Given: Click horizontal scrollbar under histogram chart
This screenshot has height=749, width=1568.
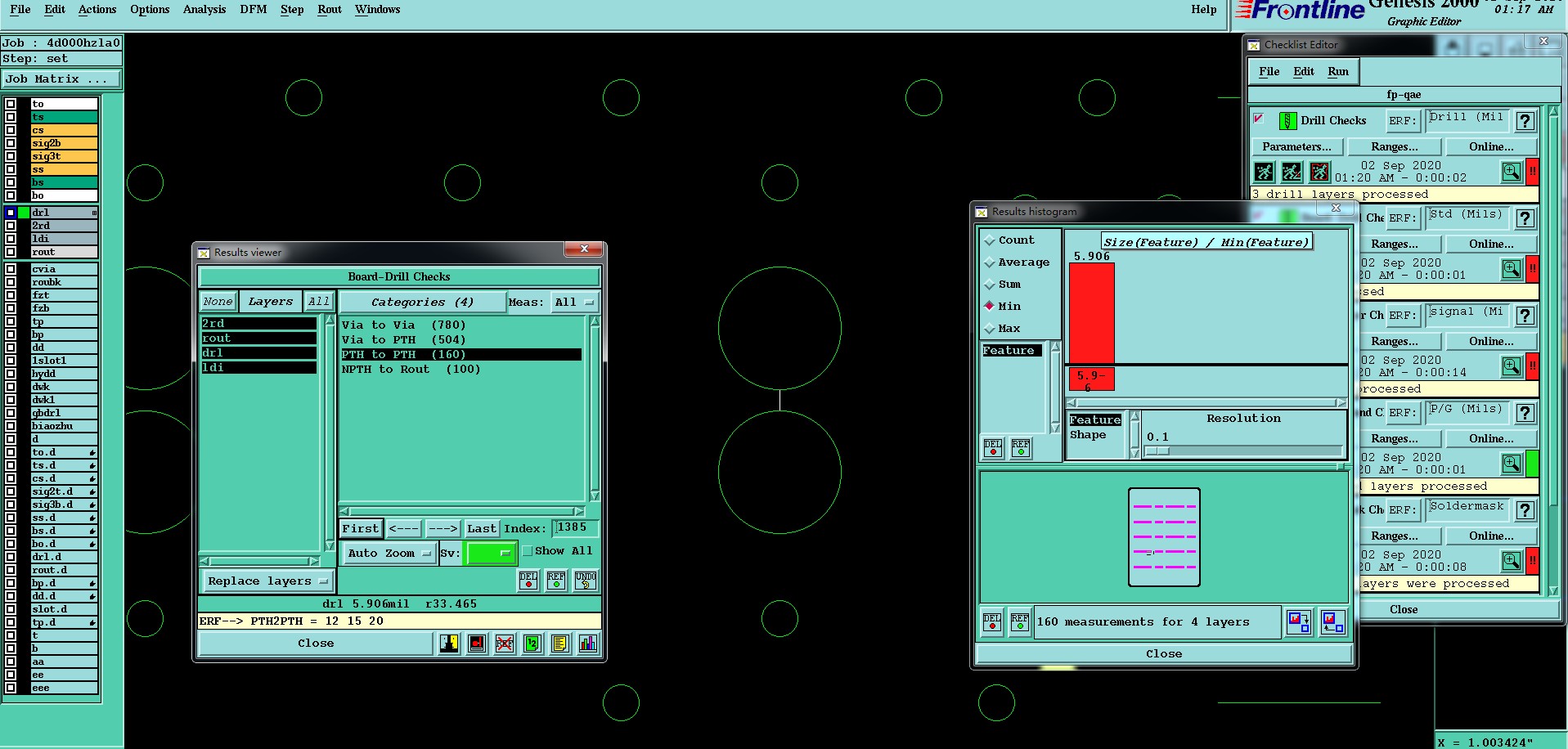Looking at the screenshot, I should click(1206, 403).
